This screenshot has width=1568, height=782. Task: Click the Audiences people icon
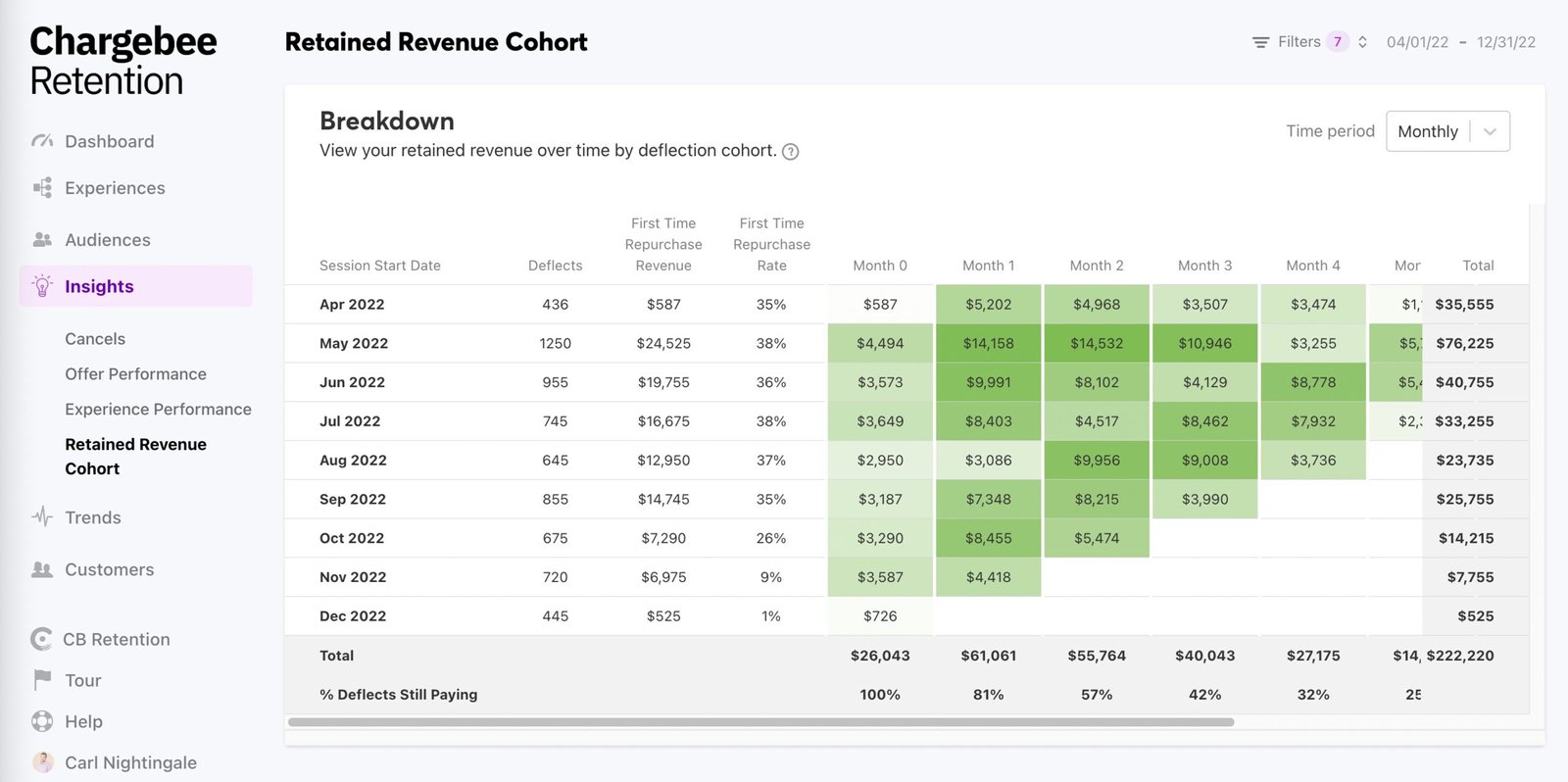point(42,240)
